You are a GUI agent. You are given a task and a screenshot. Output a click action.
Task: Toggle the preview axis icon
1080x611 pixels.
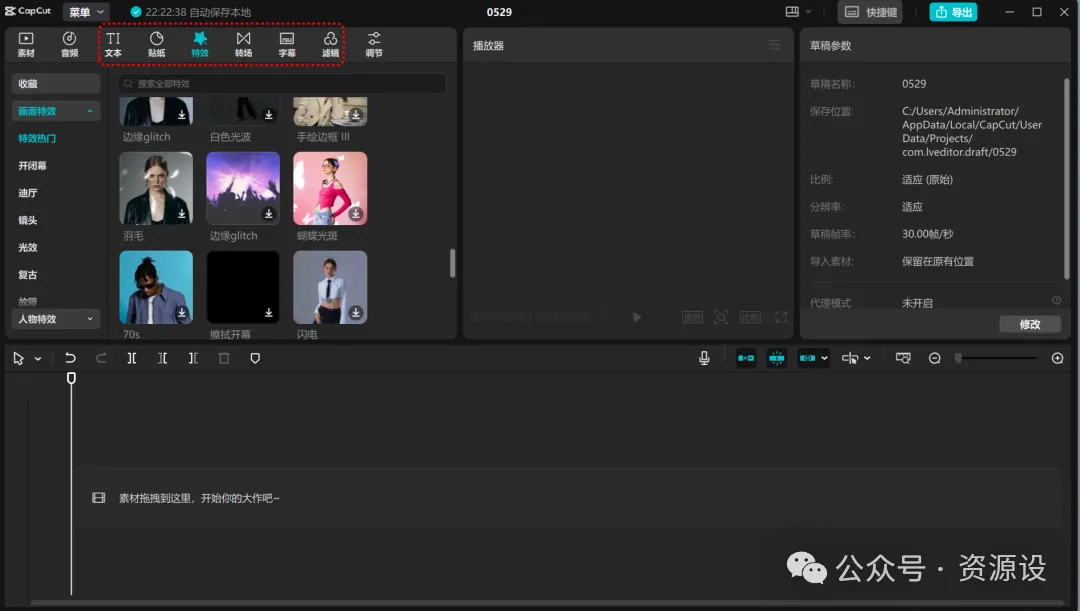[850, 358]
